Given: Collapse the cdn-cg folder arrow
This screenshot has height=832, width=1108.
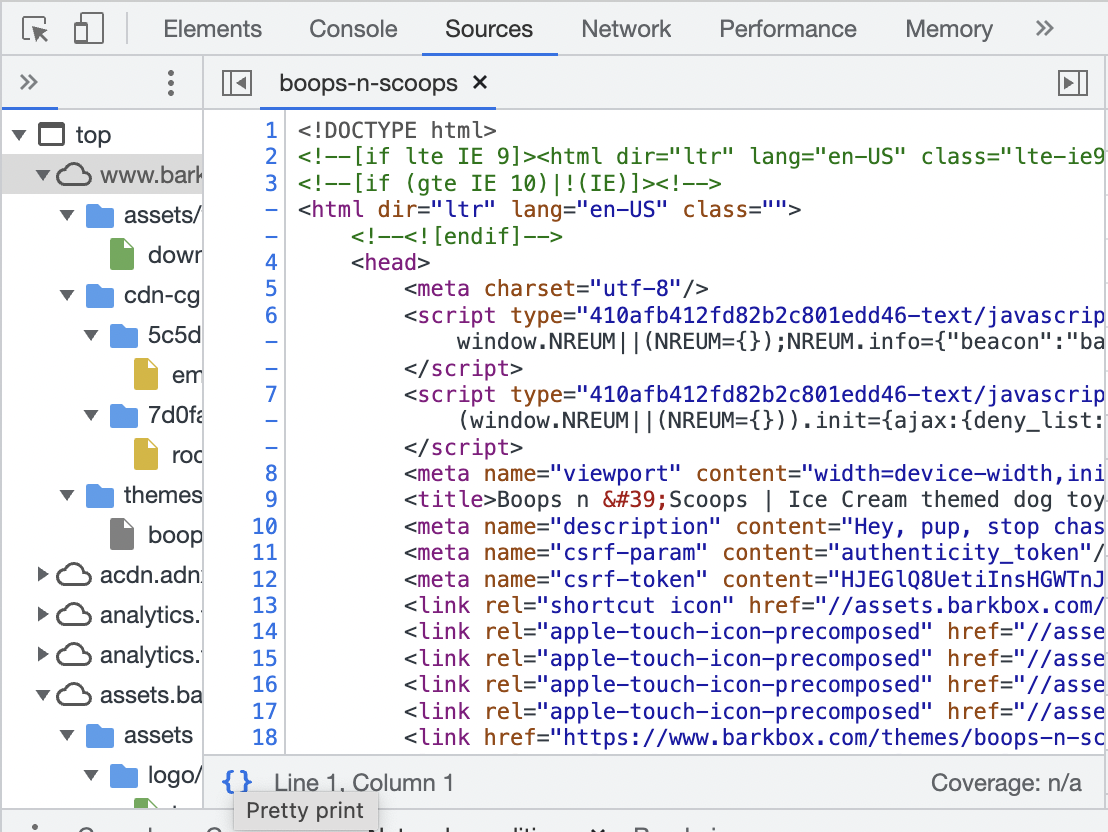Looking at the screenshot, I should pos(67,295).
